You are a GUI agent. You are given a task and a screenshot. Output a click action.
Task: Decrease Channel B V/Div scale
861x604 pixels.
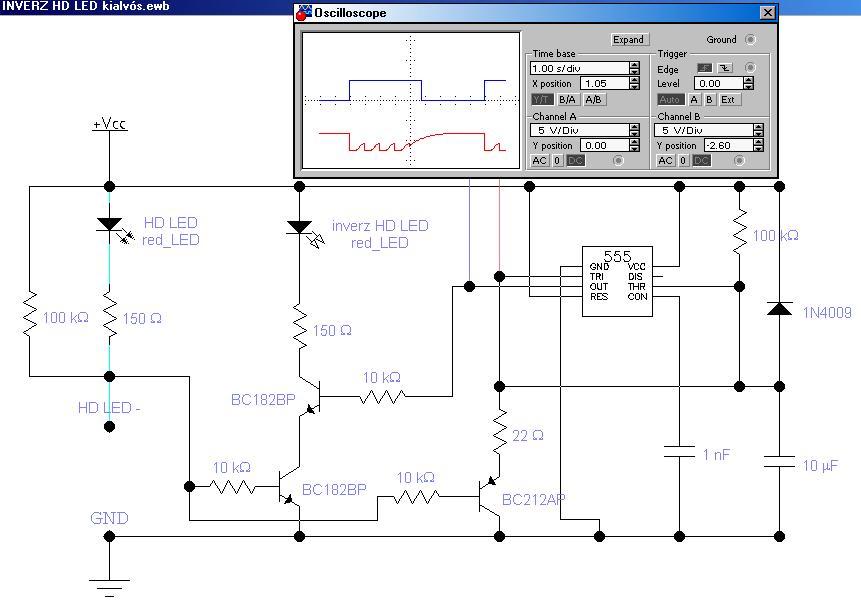pyautogui.click(x=758, y=133)
